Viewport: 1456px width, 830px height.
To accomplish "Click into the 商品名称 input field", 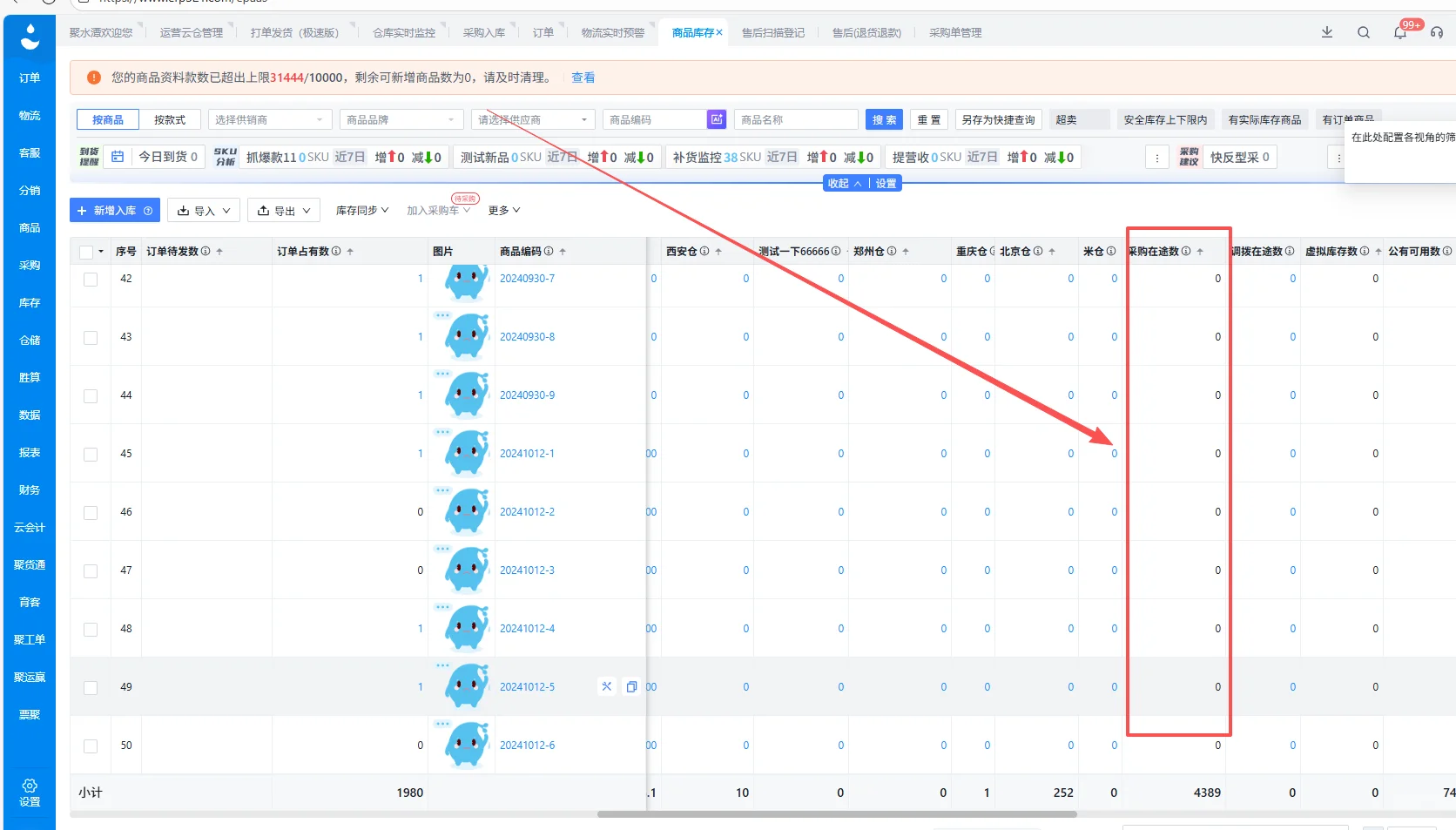I will (796, 119).
